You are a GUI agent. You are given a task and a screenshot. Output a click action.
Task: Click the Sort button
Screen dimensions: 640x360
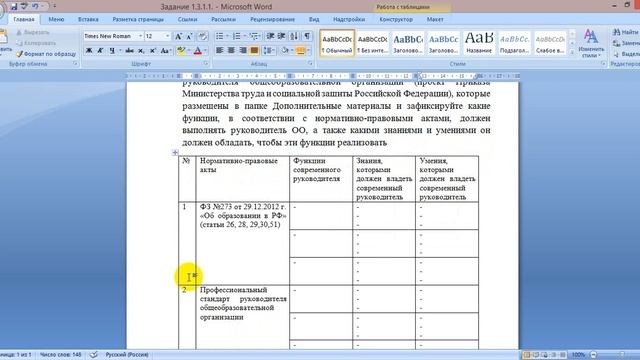294,36
